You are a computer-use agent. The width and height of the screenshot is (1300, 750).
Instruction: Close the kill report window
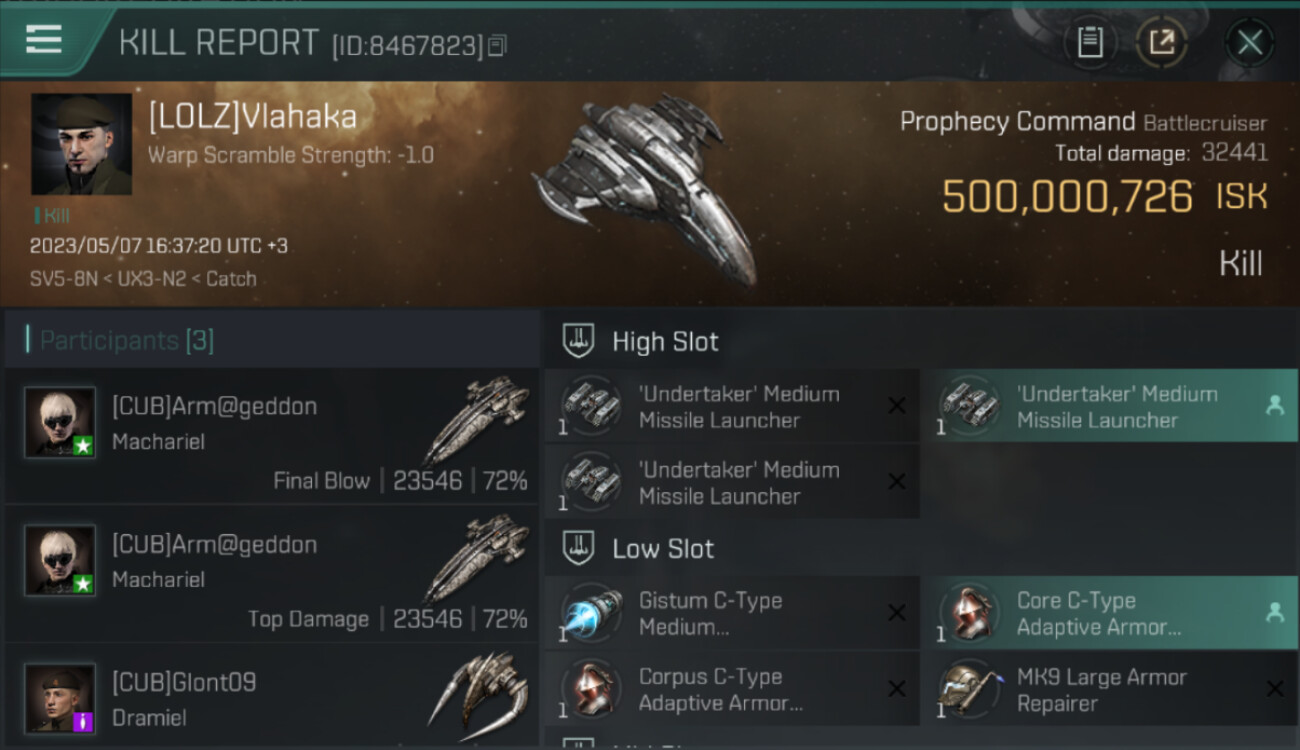[x=1249, y=43]
